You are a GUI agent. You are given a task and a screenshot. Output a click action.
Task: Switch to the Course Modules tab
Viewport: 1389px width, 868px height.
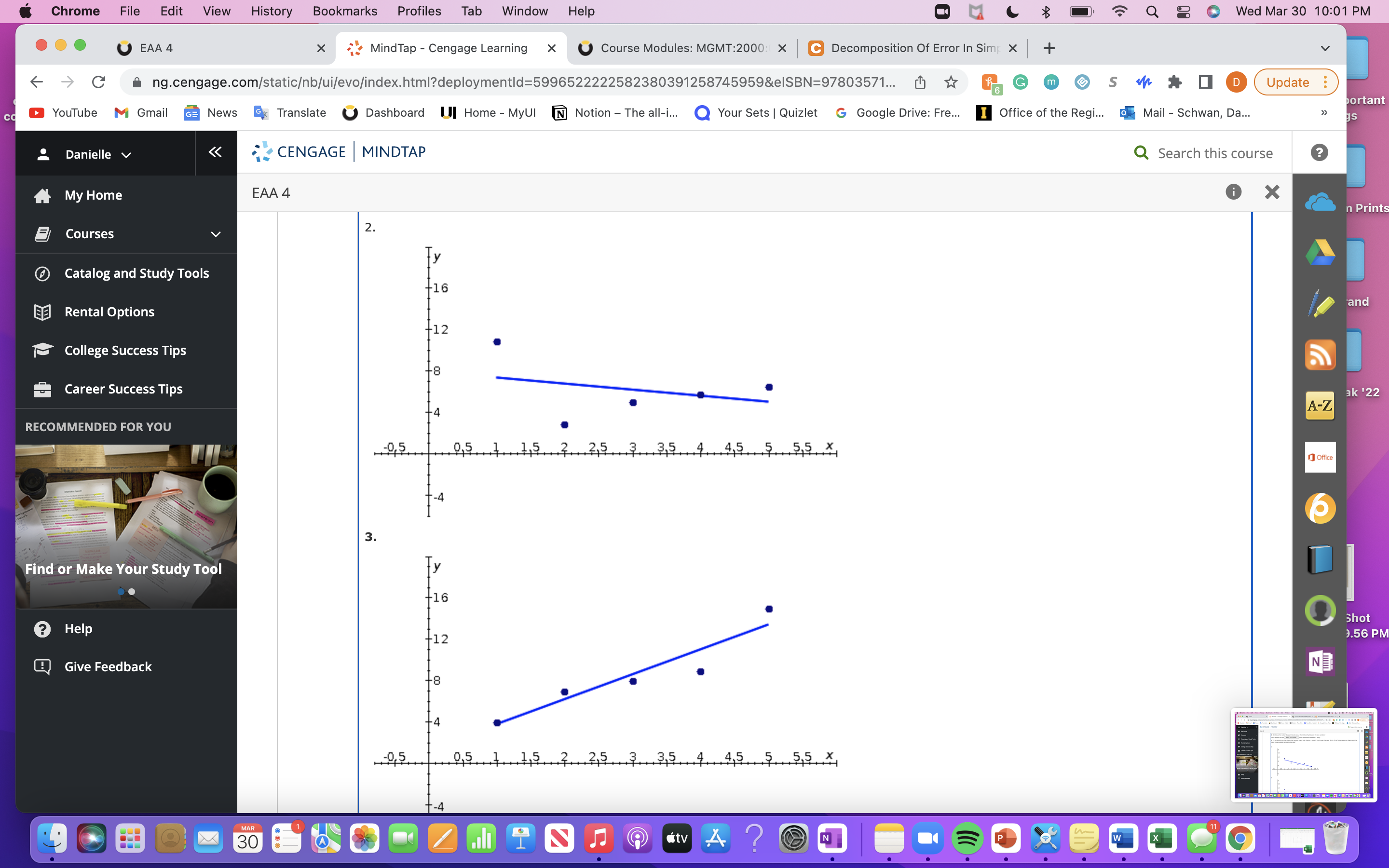(677, 48)
